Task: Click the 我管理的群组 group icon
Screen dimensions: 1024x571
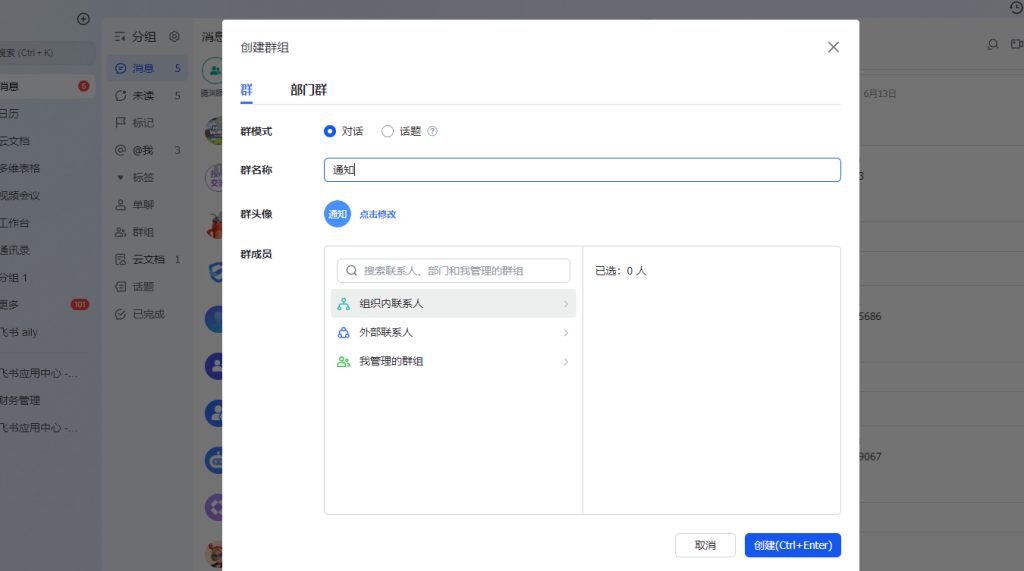Action: pos(344,361)
